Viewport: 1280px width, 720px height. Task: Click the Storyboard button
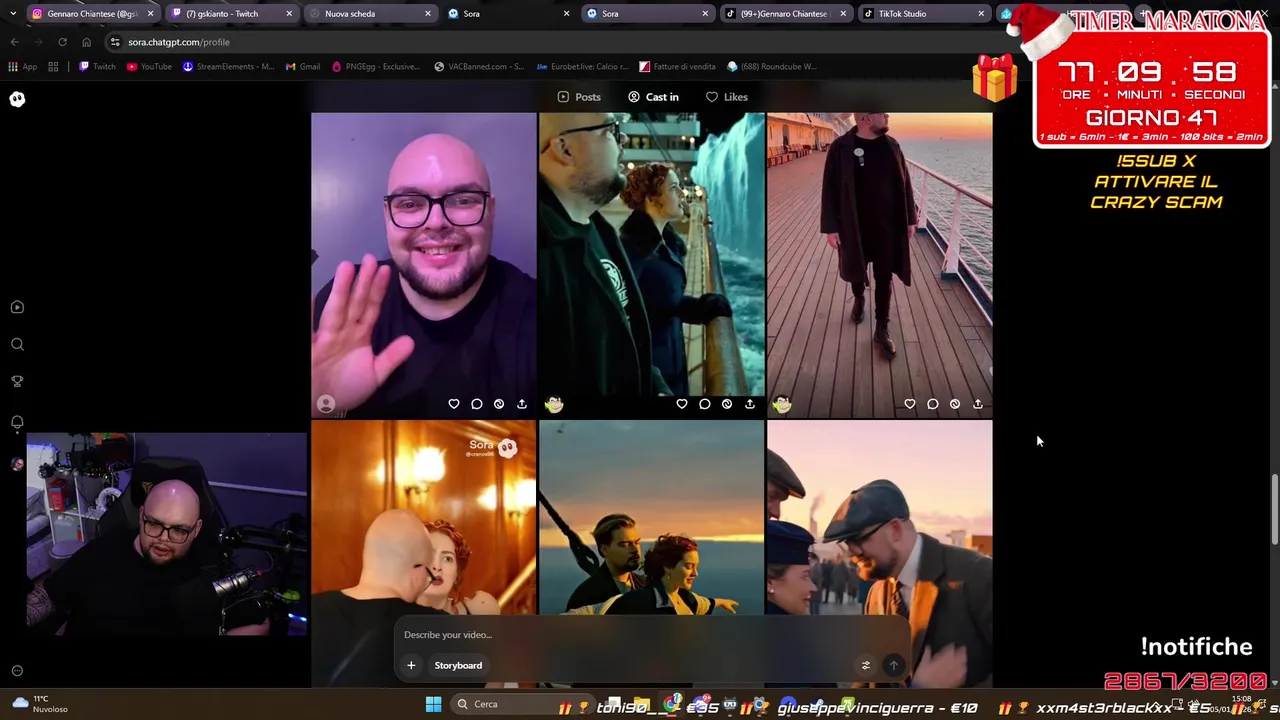[x=458, y=665]
